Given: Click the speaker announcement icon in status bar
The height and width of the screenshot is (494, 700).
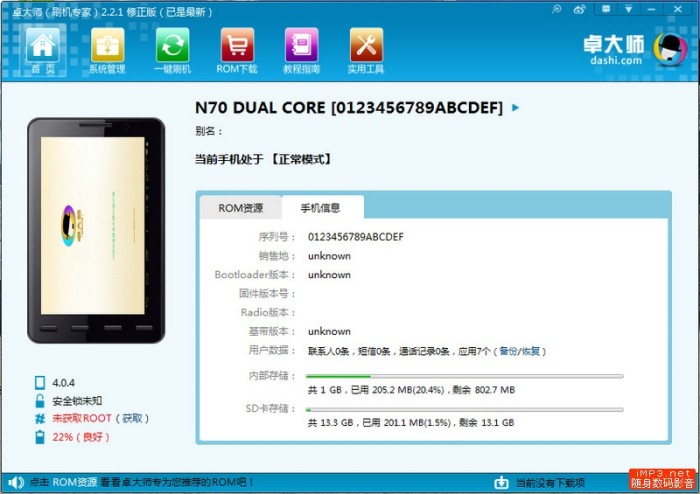Looking at the screenshot, I should (x=16, y=482).
